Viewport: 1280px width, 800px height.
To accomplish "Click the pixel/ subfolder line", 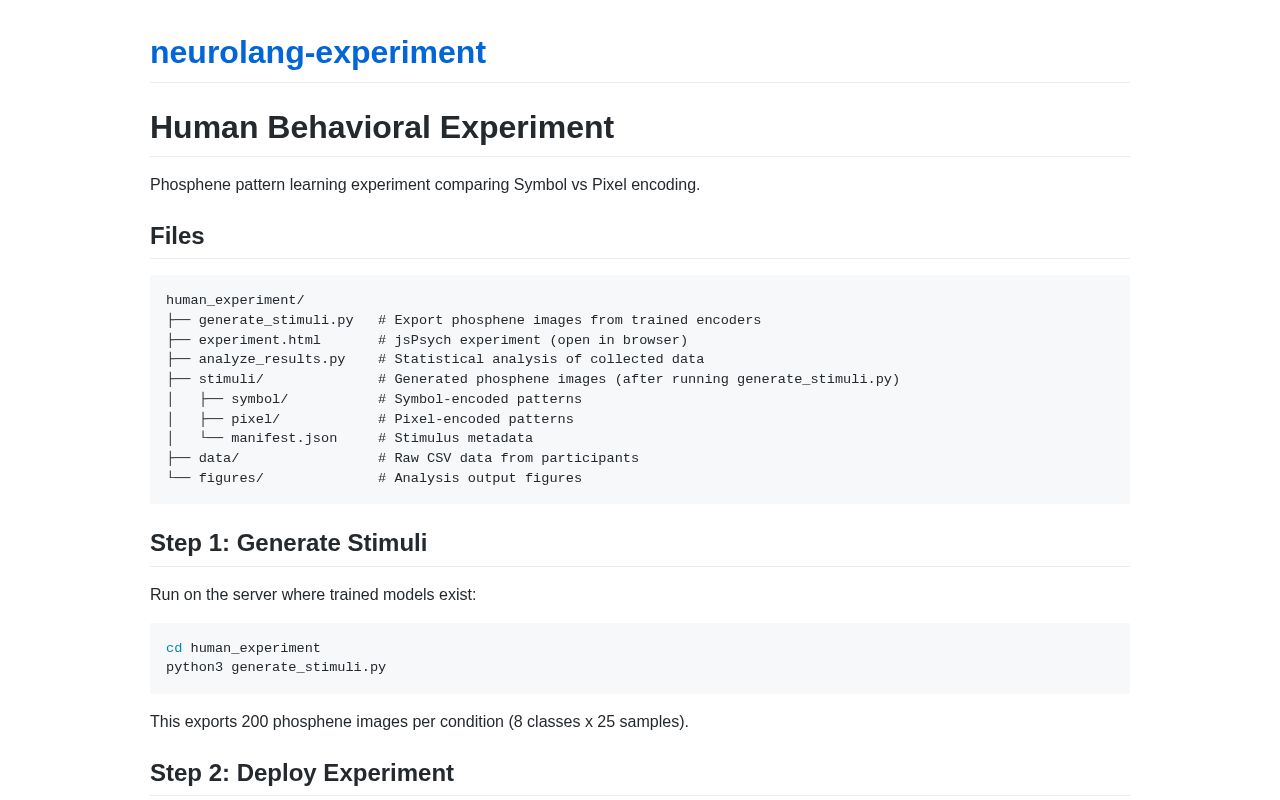I will 370,420.
